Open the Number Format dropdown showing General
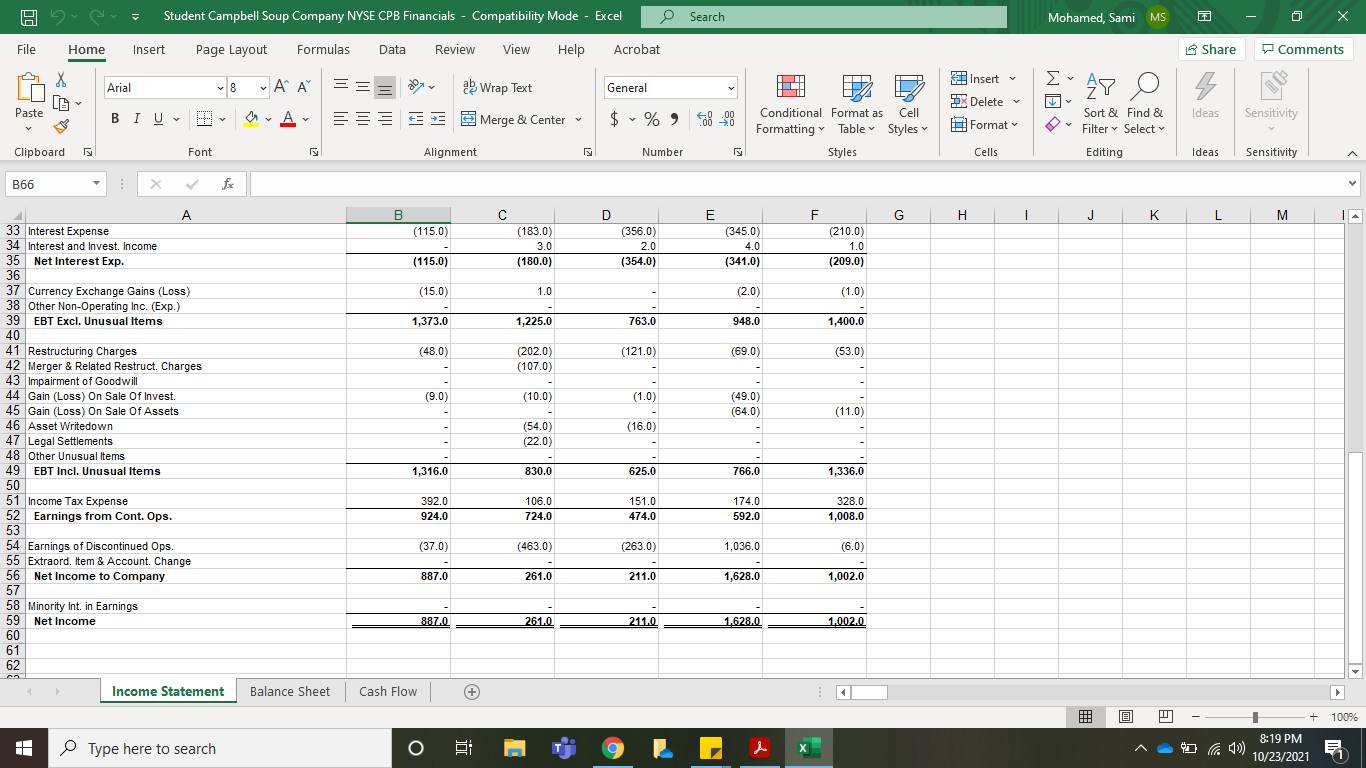This screenshot has height=768, width=1366. pos(666,87)
